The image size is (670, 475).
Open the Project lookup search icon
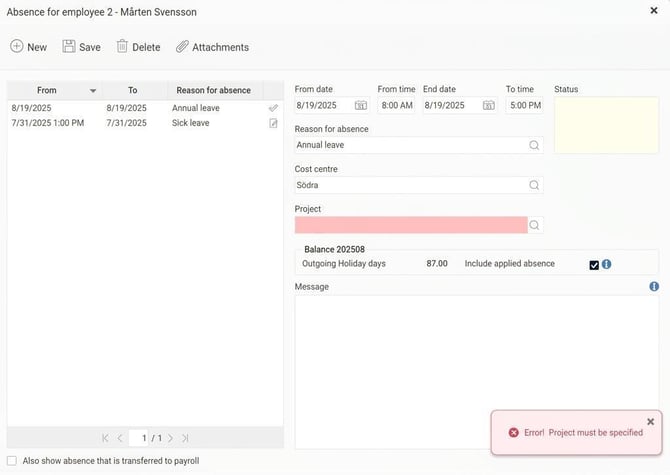(x=534, y=225)
